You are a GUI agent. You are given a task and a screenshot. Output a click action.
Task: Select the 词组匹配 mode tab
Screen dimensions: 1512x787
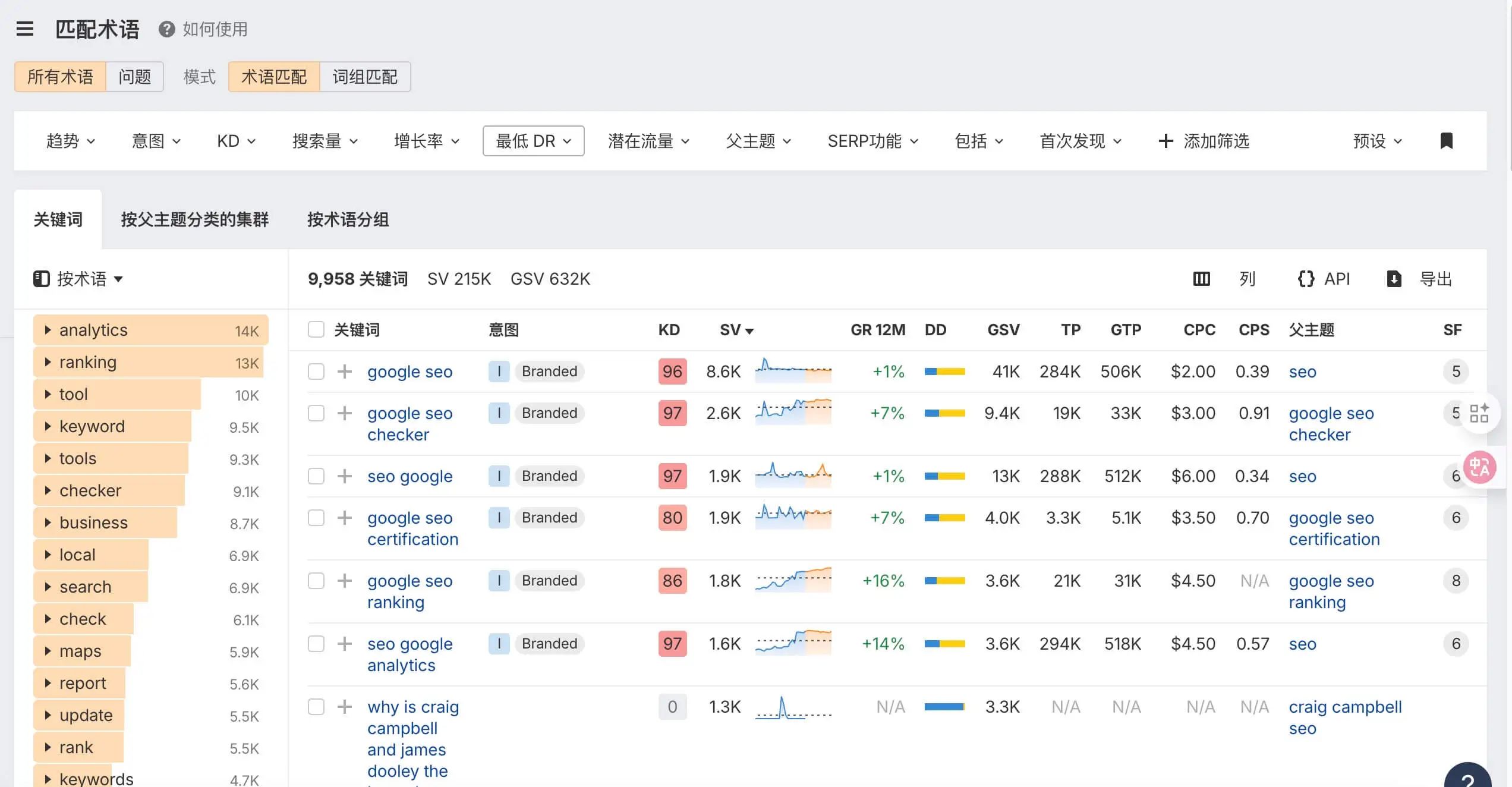[x=365, y=76]
